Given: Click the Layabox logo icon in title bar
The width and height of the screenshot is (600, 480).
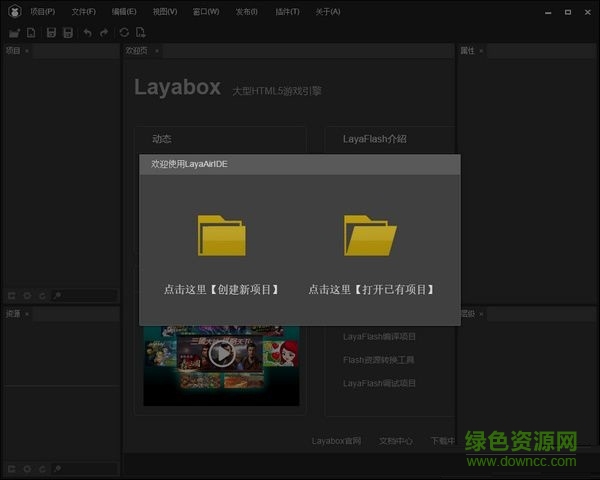Looking at the screenshot, I should point(15,11).
